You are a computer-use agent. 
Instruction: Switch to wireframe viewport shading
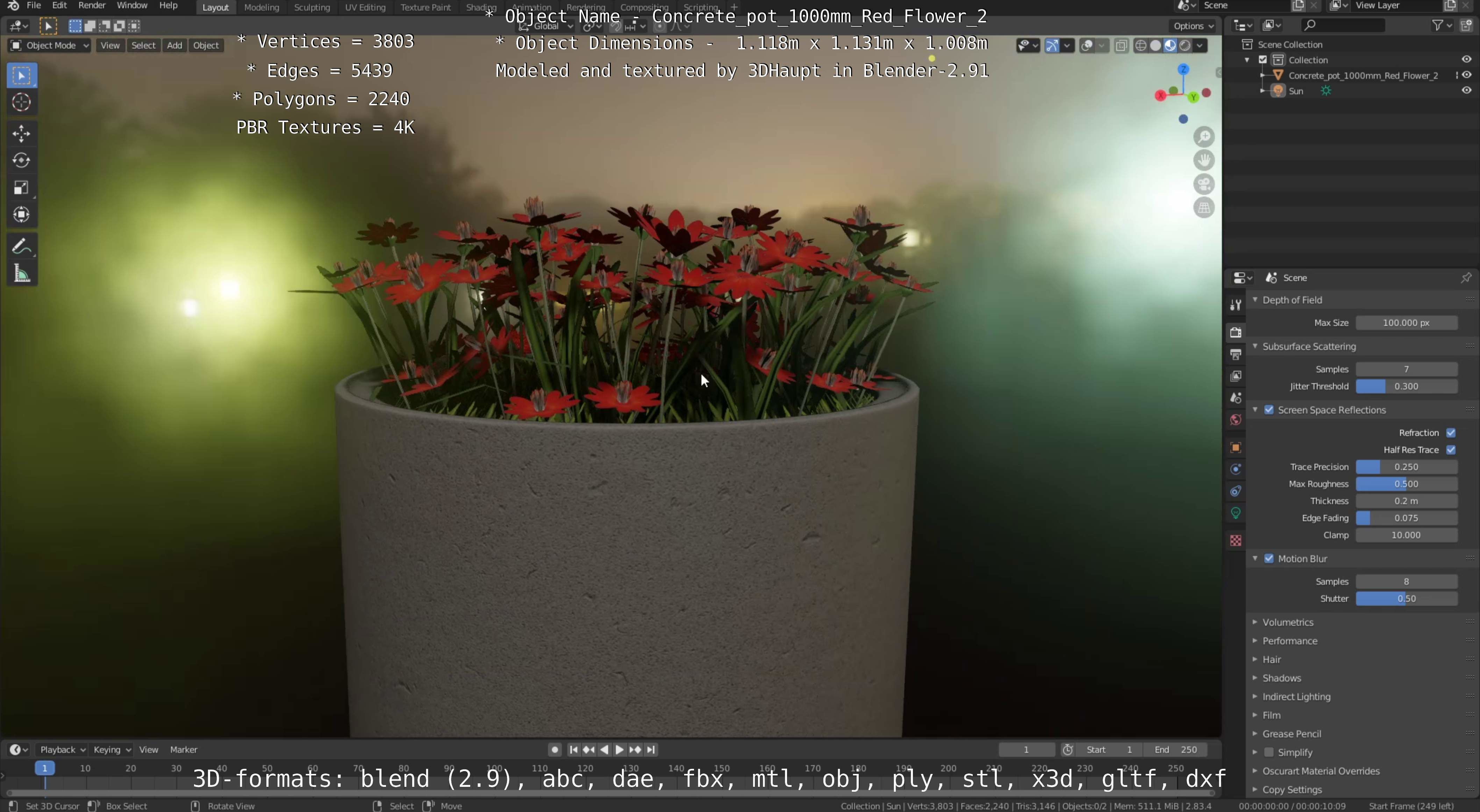(x=1141, y=46)
